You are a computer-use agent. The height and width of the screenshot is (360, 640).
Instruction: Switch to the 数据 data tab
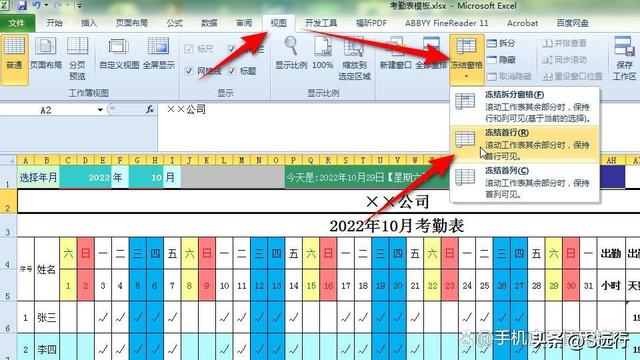point(209,23)
